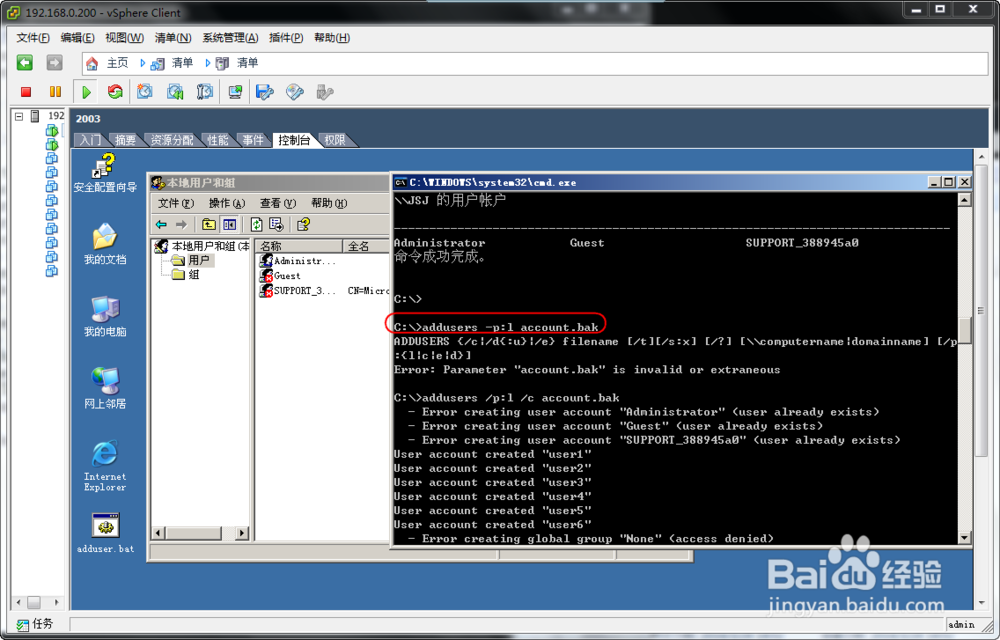Sort by 名称 column header

(298, 246)
